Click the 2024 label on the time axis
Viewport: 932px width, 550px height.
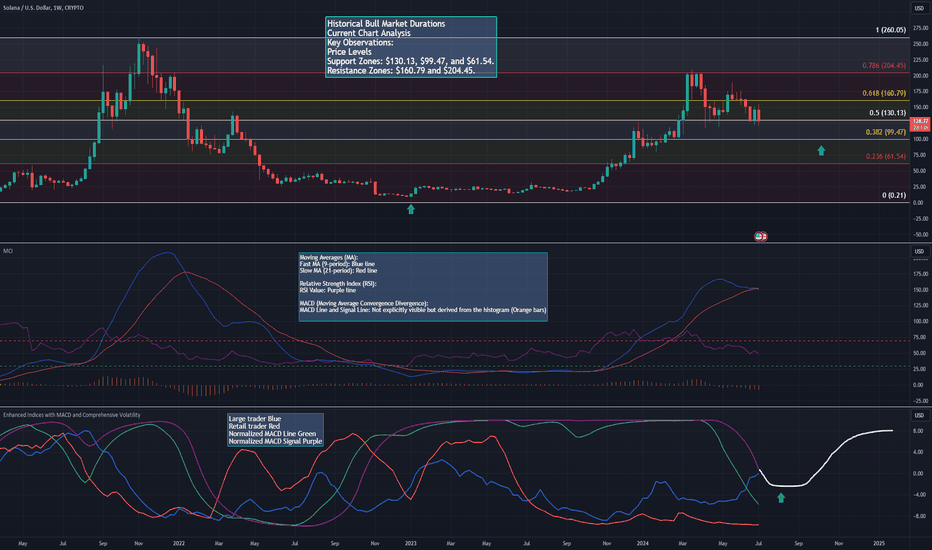(643, 543)
